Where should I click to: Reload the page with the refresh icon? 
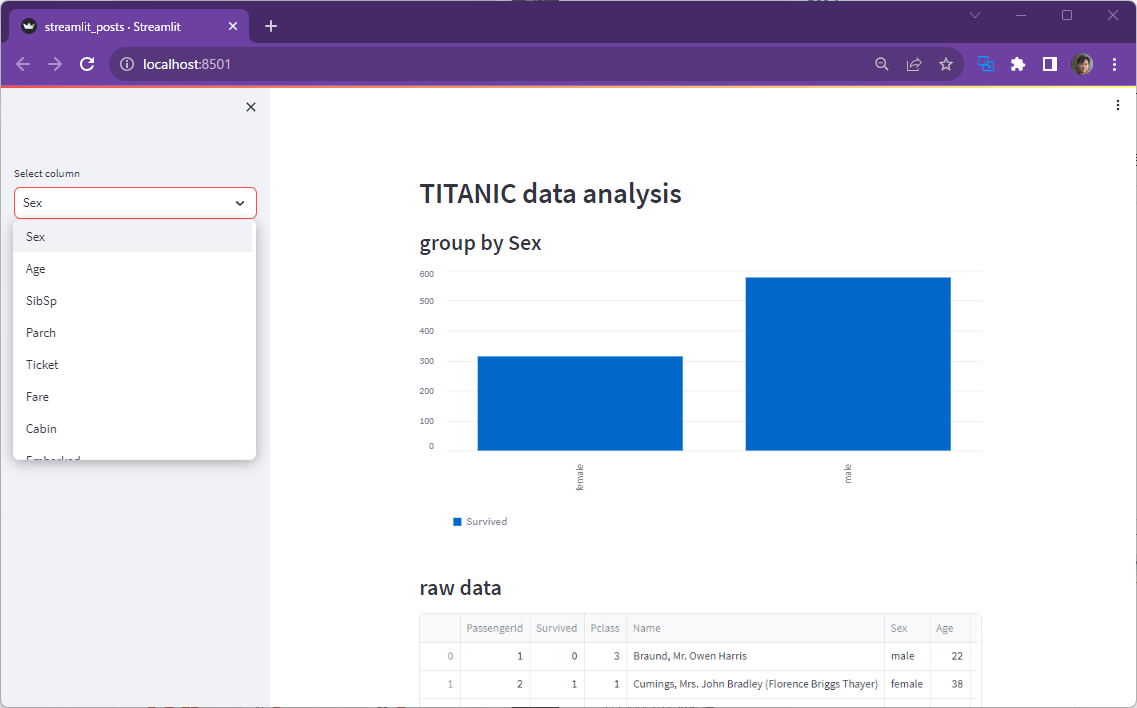coord(86,63)
